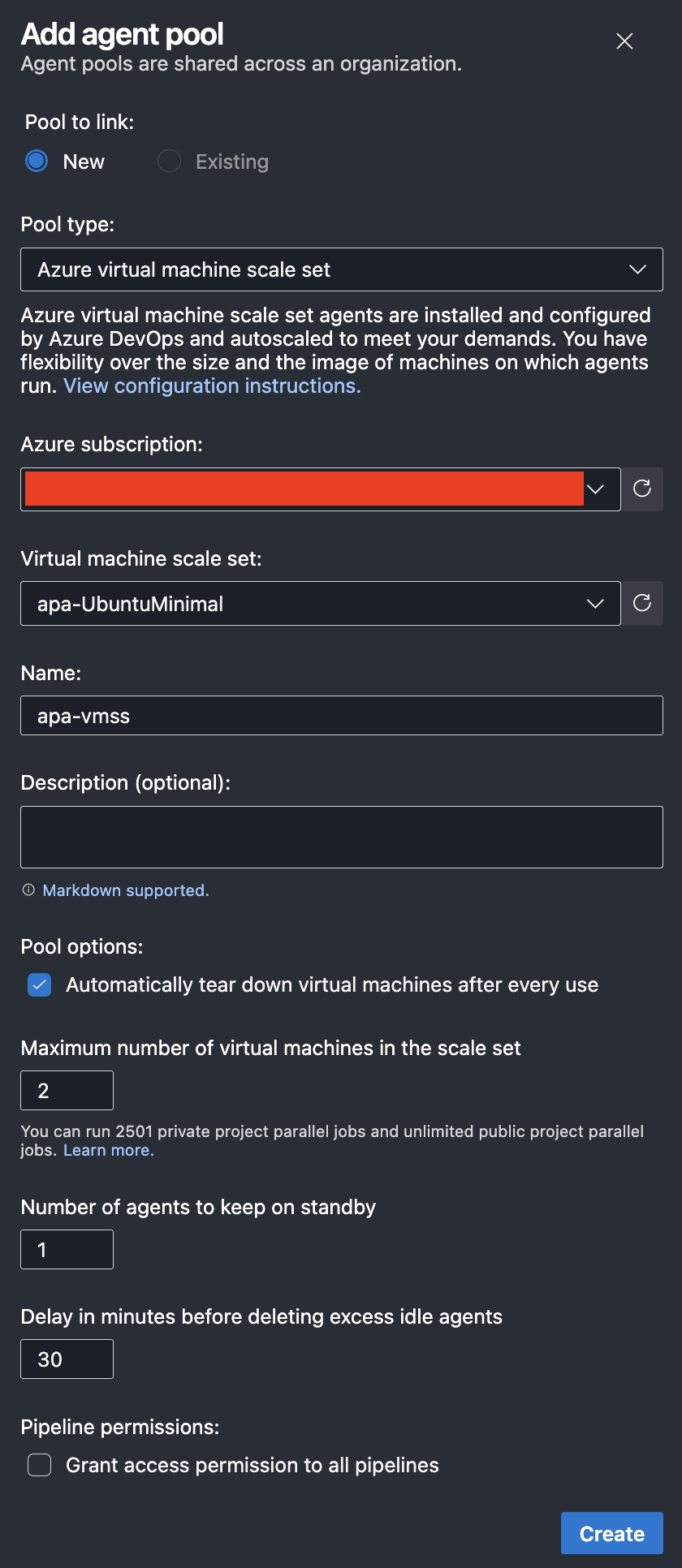The width and height of the screenshot is (682, 1568).
Task: Click the agents on standby number field
Action: click(x=67, y=1250)
